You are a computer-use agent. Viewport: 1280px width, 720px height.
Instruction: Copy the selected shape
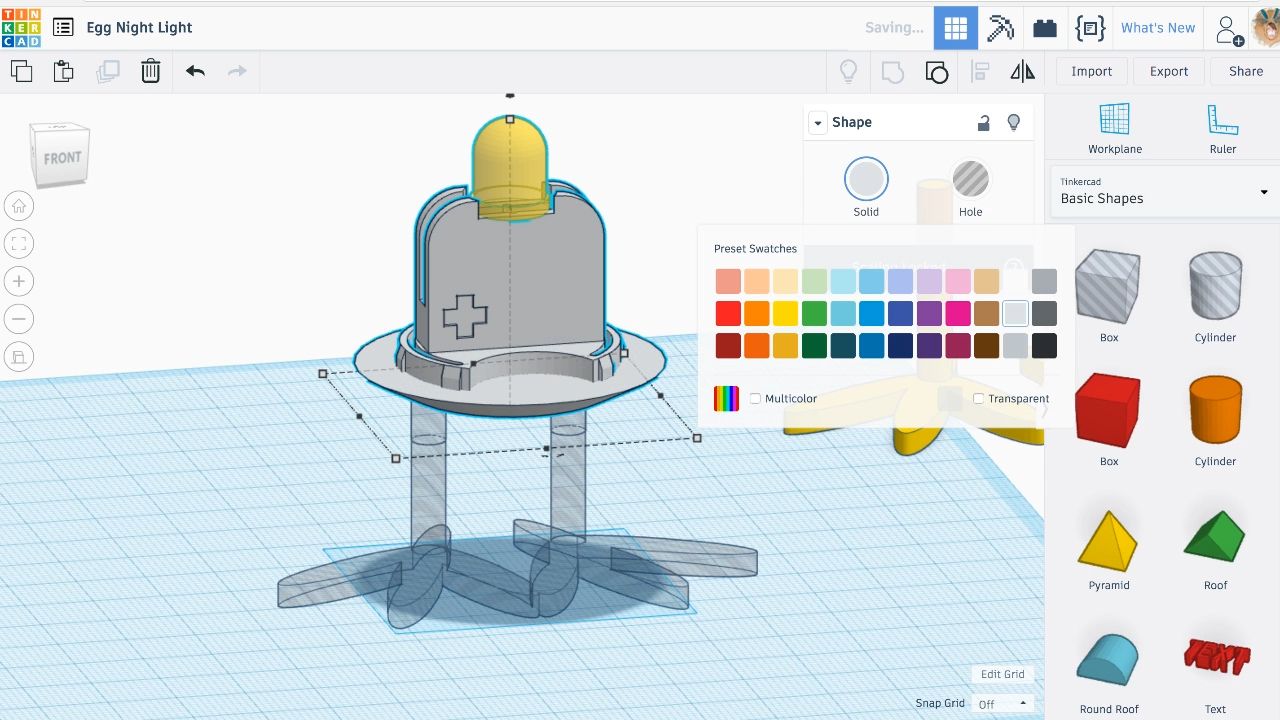click(x=21, y=71)
